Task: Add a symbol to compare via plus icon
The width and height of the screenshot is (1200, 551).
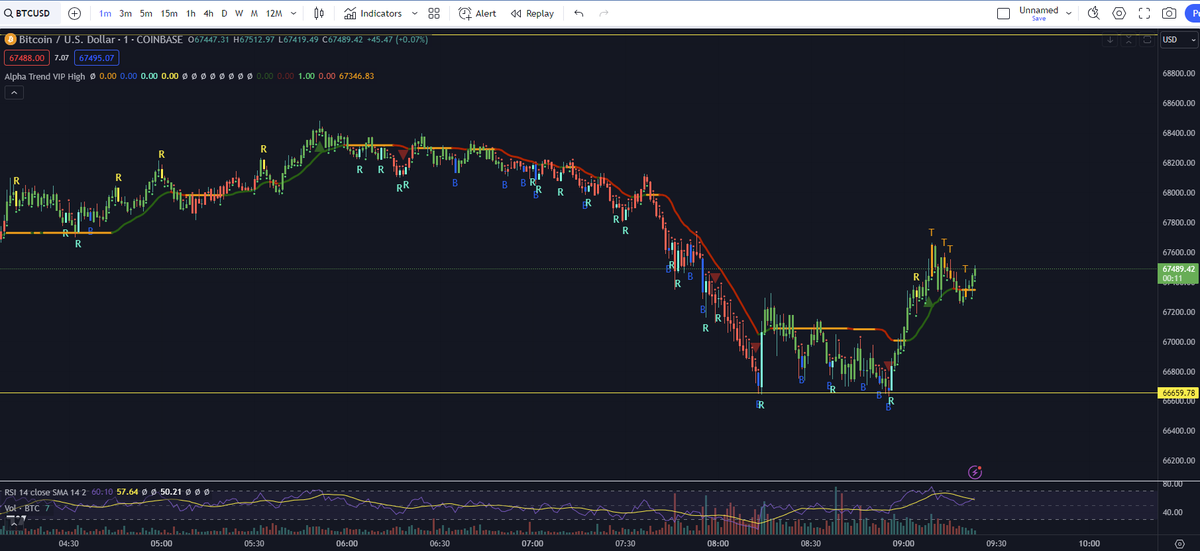Action: [x=75, y=14]
